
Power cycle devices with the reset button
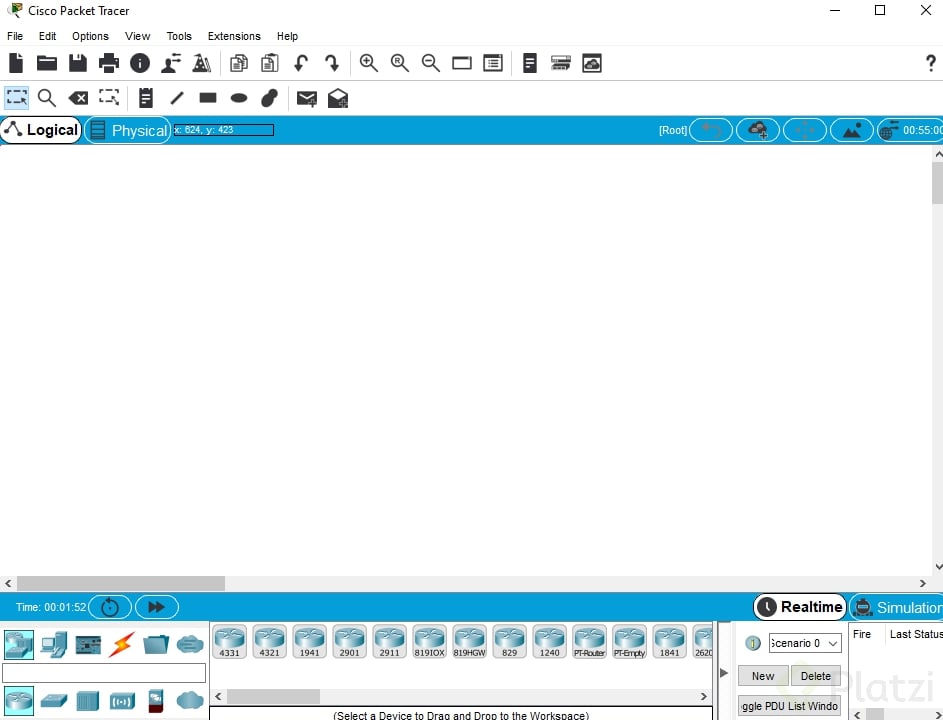coord(110,607)
